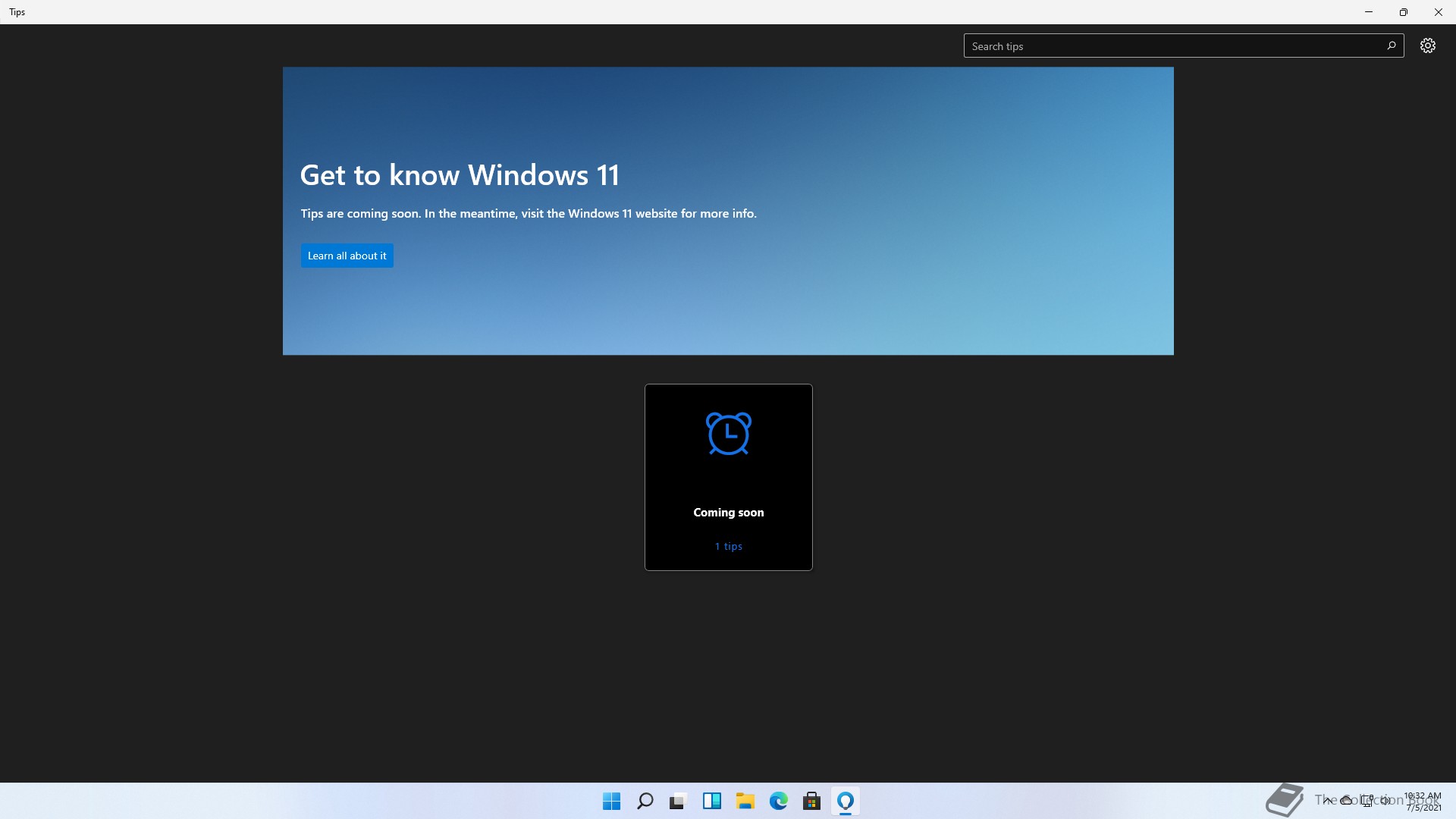
Task: Click the OneDrive cloud tray icon
Action: point(1346,800)
